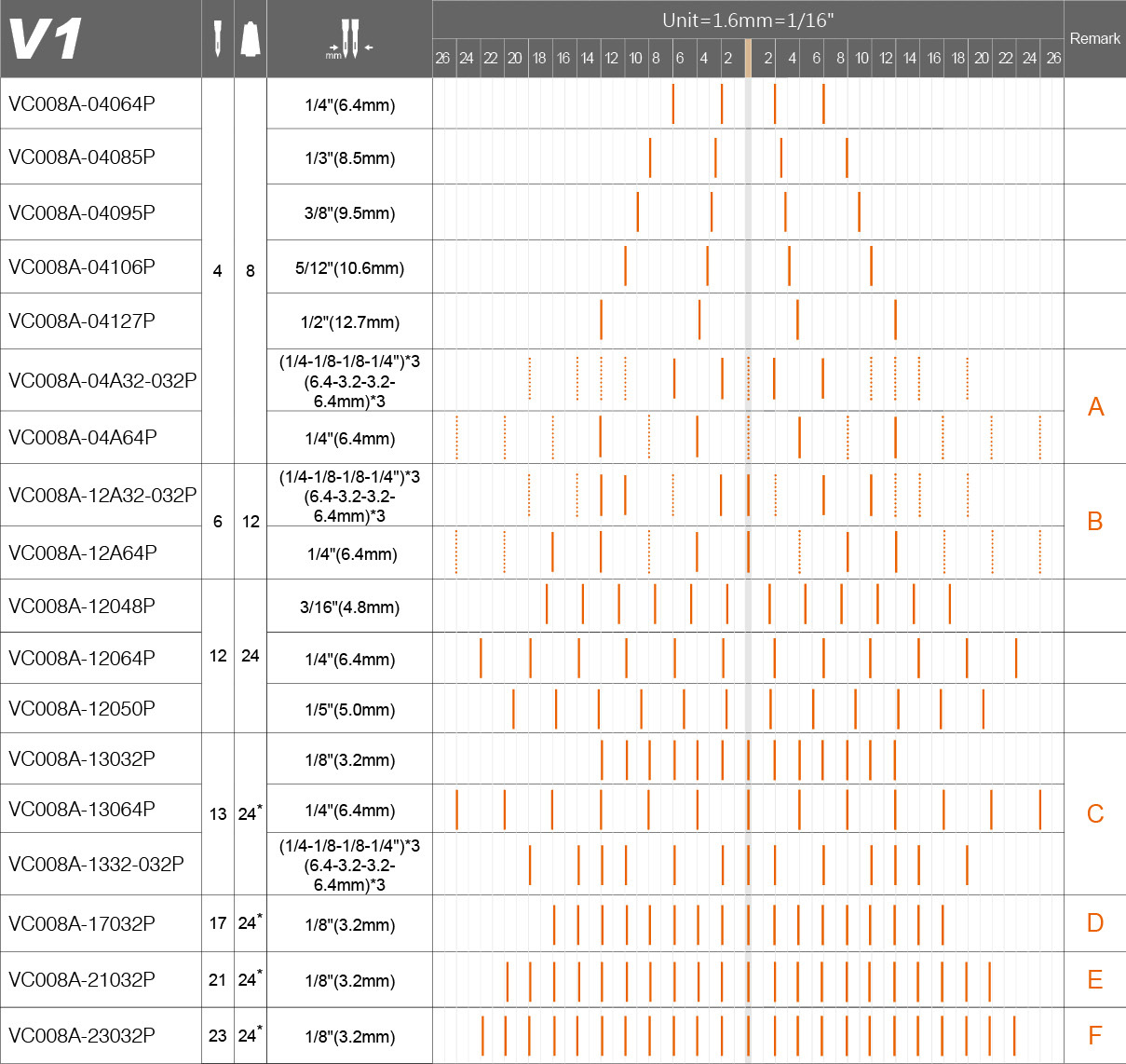Select the single needle icon in the header
The width and height of the screenshot is (1126, 1064).
click(217, 39)
